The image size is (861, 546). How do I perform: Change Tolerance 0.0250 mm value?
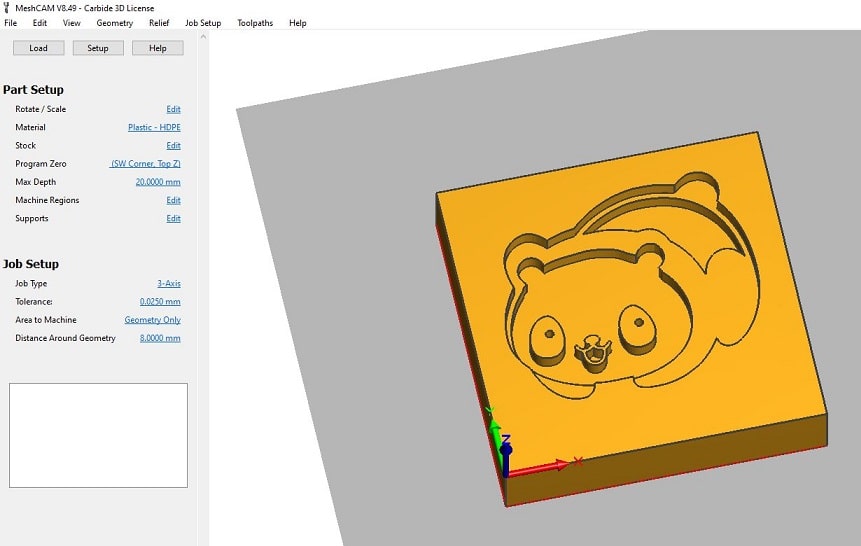(160, 302)
